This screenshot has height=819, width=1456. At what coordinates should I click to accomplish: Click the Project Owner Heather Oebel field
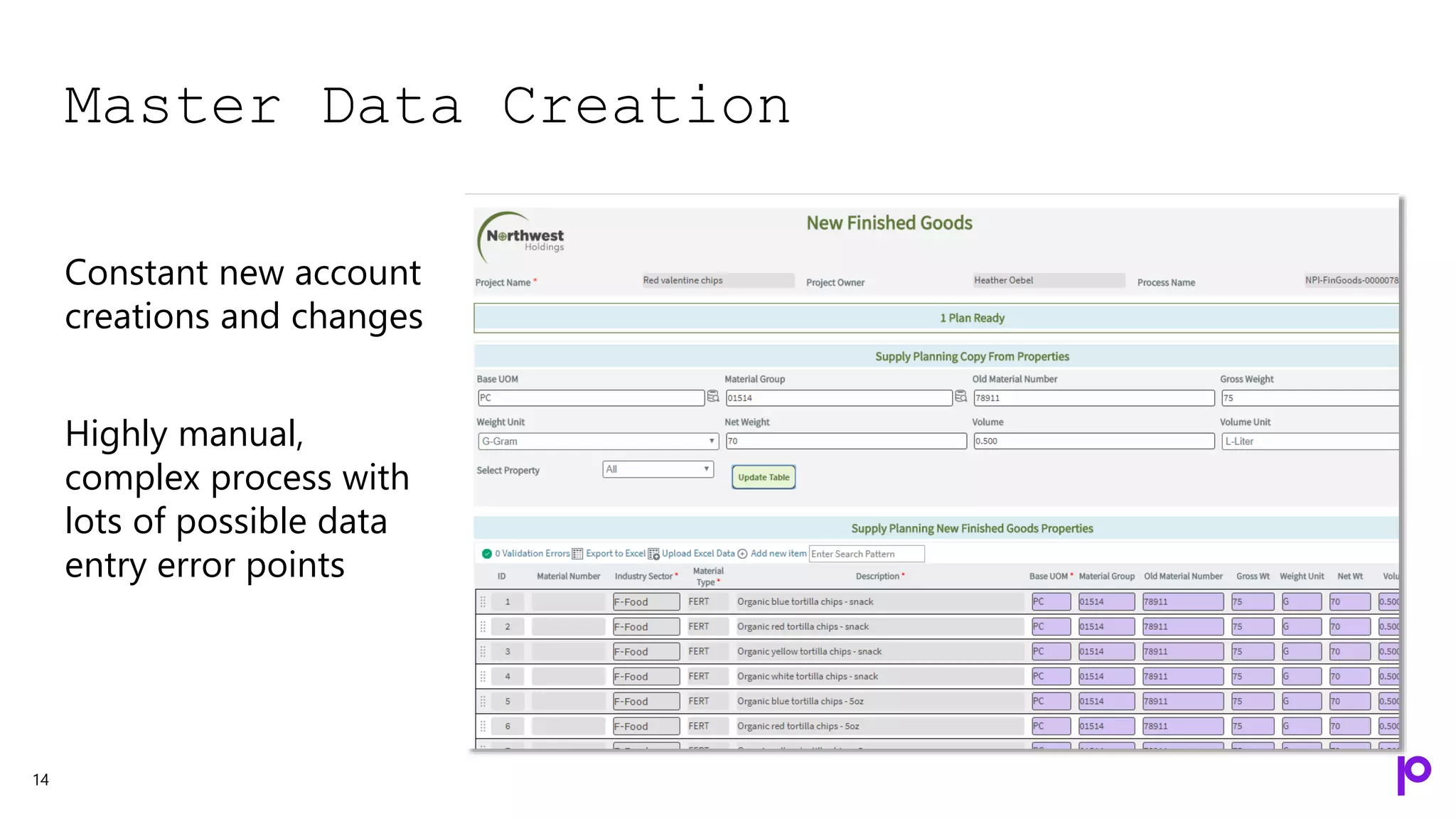pyautogui.click(x=1049, y=281)
